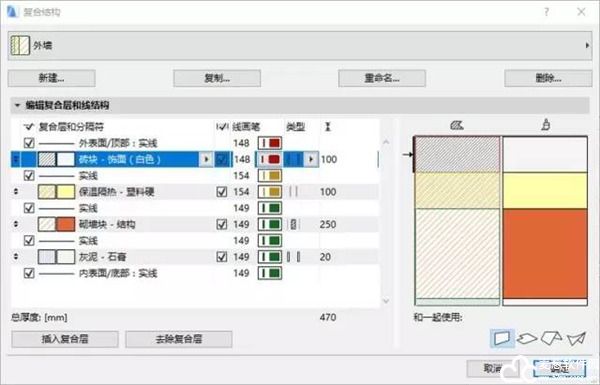Click the 重命名 button

tap(382, 78)
